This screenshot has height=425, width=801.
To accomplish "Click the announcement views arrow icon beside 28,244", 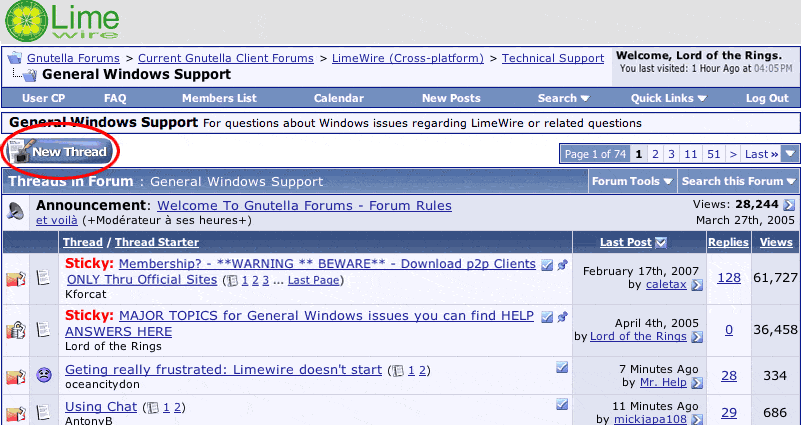I will click(x=789, y=205).
